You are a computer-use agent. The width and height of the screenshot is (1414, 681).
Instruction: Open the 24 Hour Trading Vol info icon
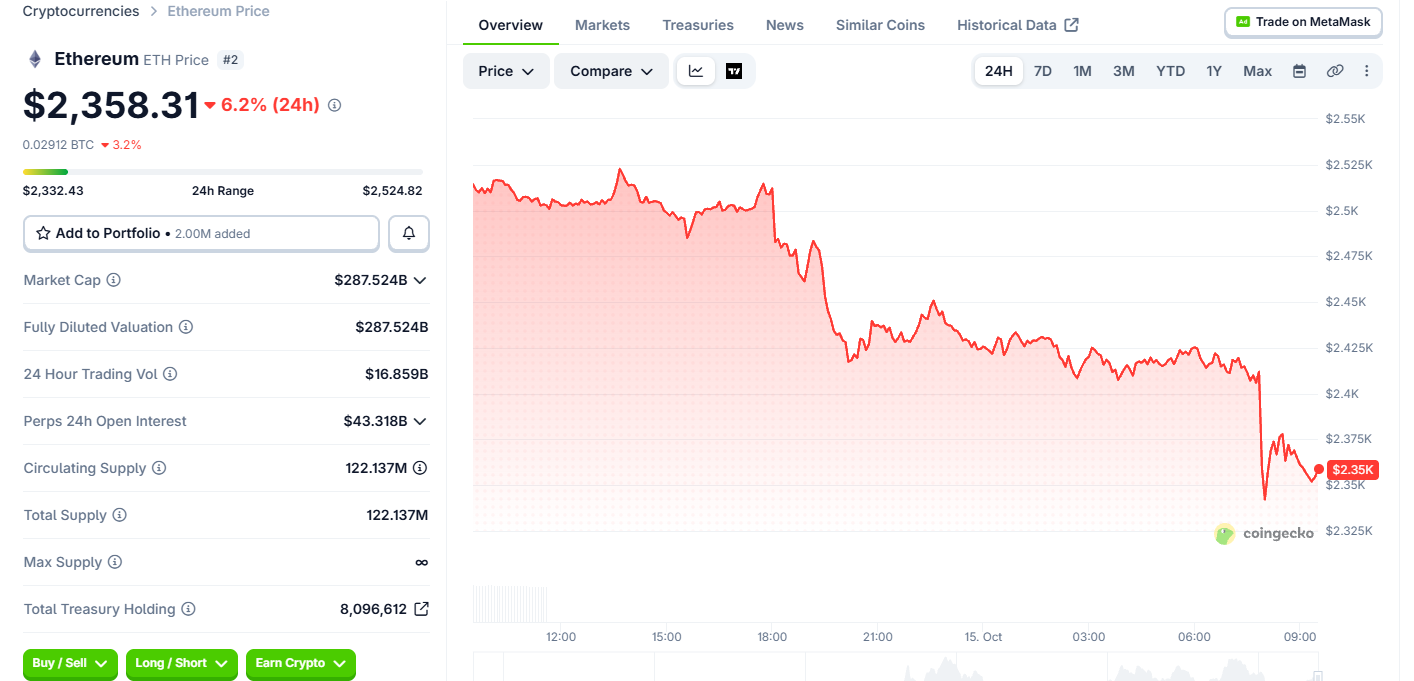(x=170, y=374)
